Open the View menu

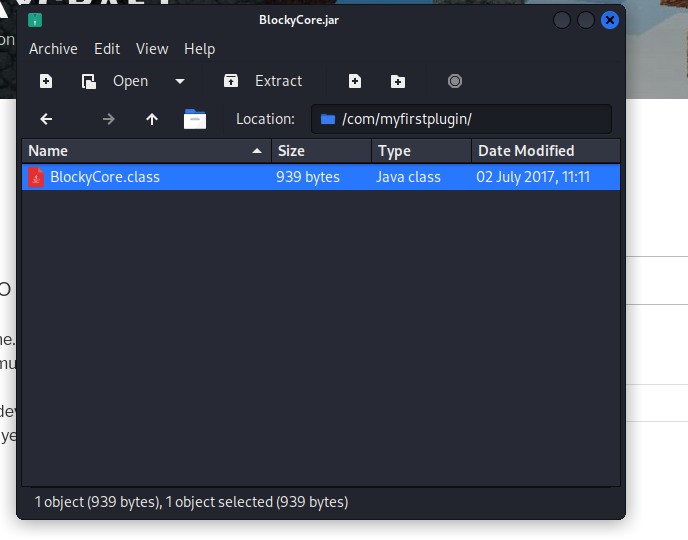[152, 48]
